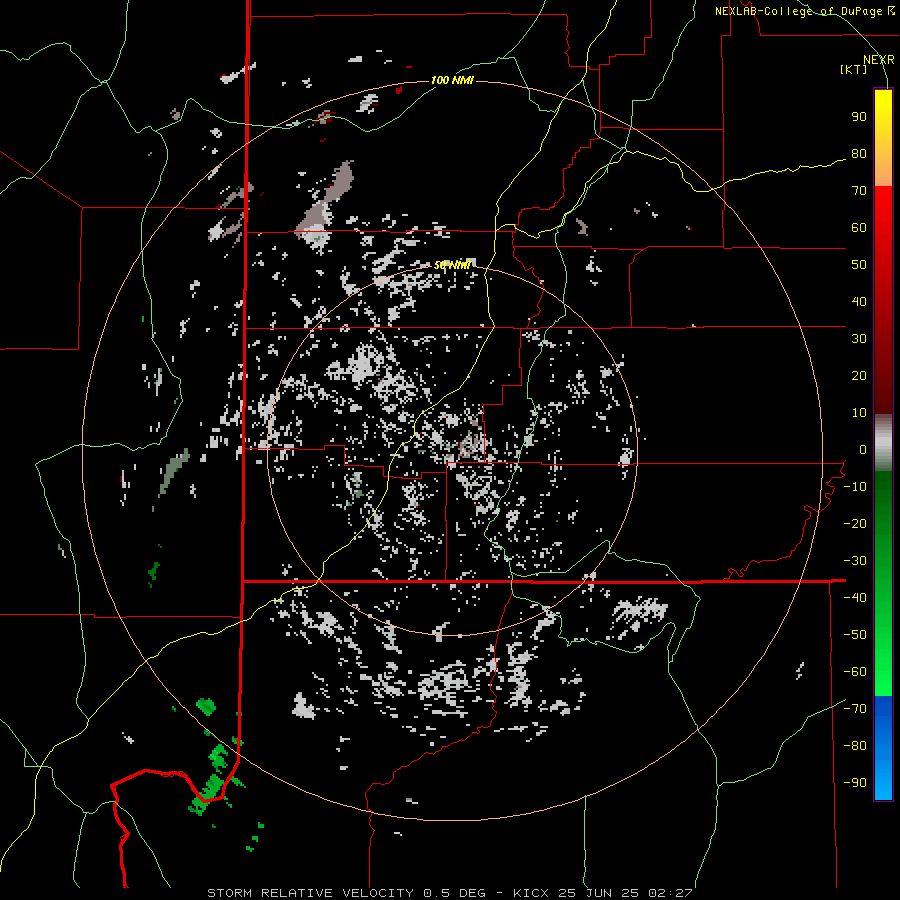Image resolution: width=900 pixels, height=900 pixels.
Task: Click the positive 20 scale label
Action: point(859,376)
